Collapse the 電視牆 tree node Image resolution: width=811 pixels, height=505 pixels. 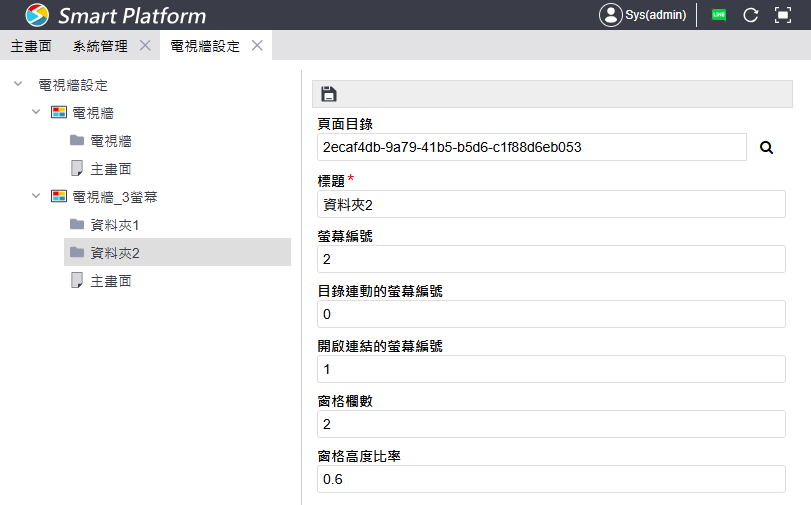pyautogui.click(x=37, y=113)
